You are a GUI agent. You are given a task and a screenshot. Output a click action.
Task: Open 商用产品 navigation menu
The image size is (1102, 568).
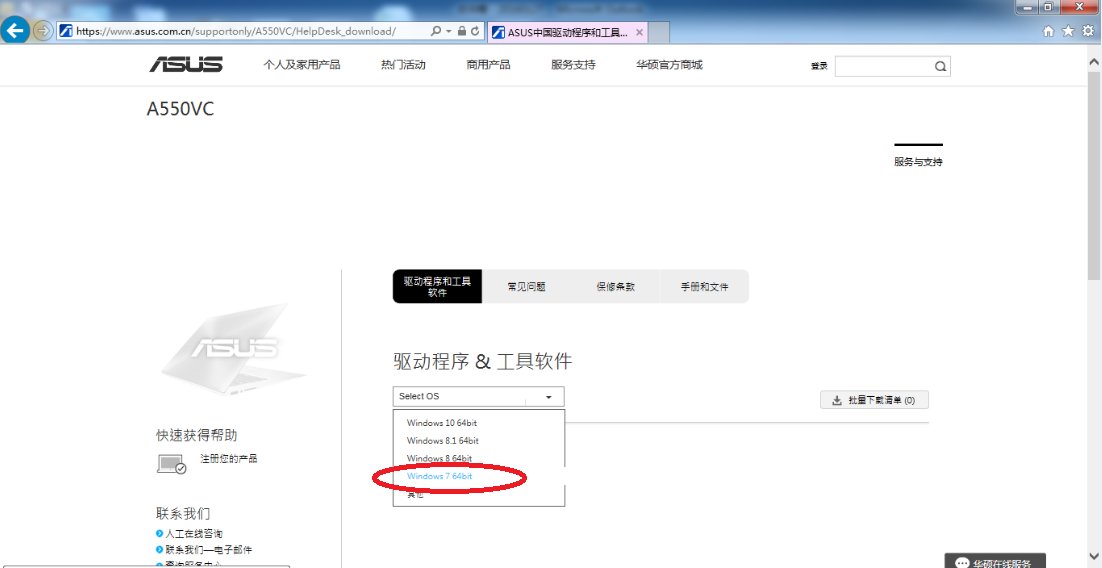pyautogui.click(x=488, y=65)
